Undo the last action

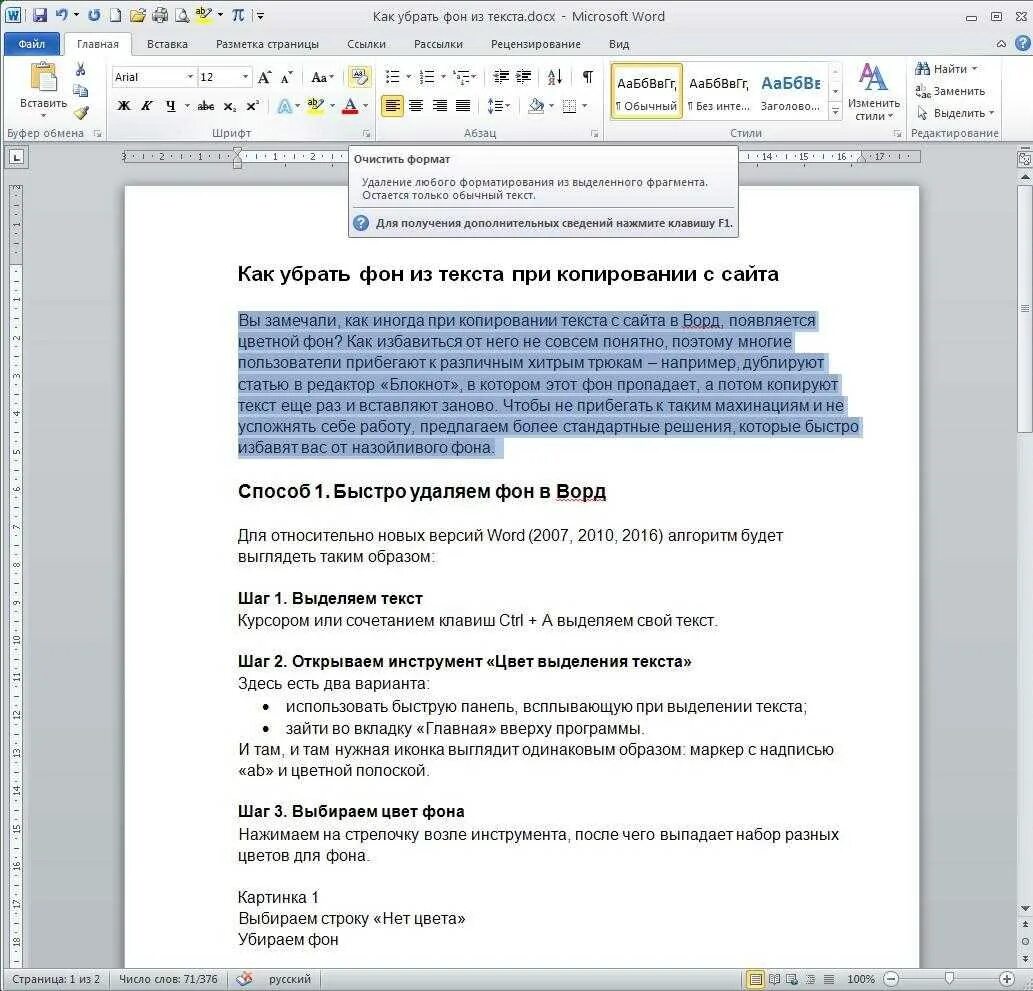61,14
